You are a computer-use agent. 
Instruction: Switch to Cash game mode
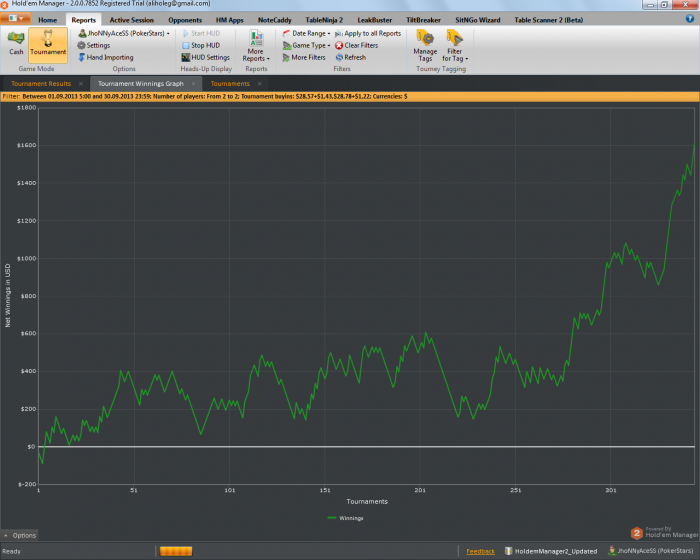pyautogui.click(x=16, y=42)
